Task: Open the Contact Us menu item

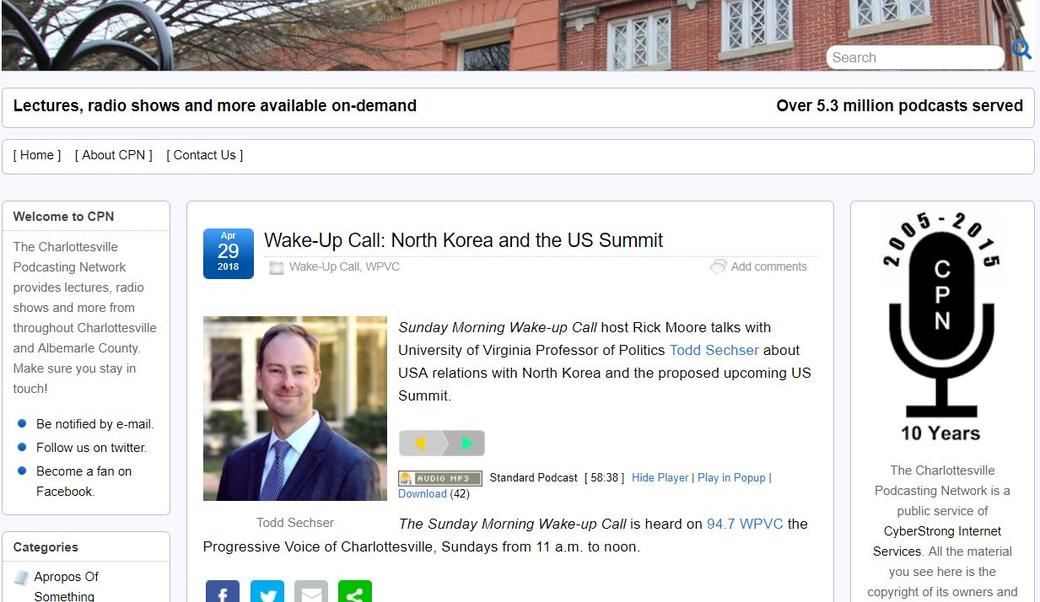Action: point(204,155)
